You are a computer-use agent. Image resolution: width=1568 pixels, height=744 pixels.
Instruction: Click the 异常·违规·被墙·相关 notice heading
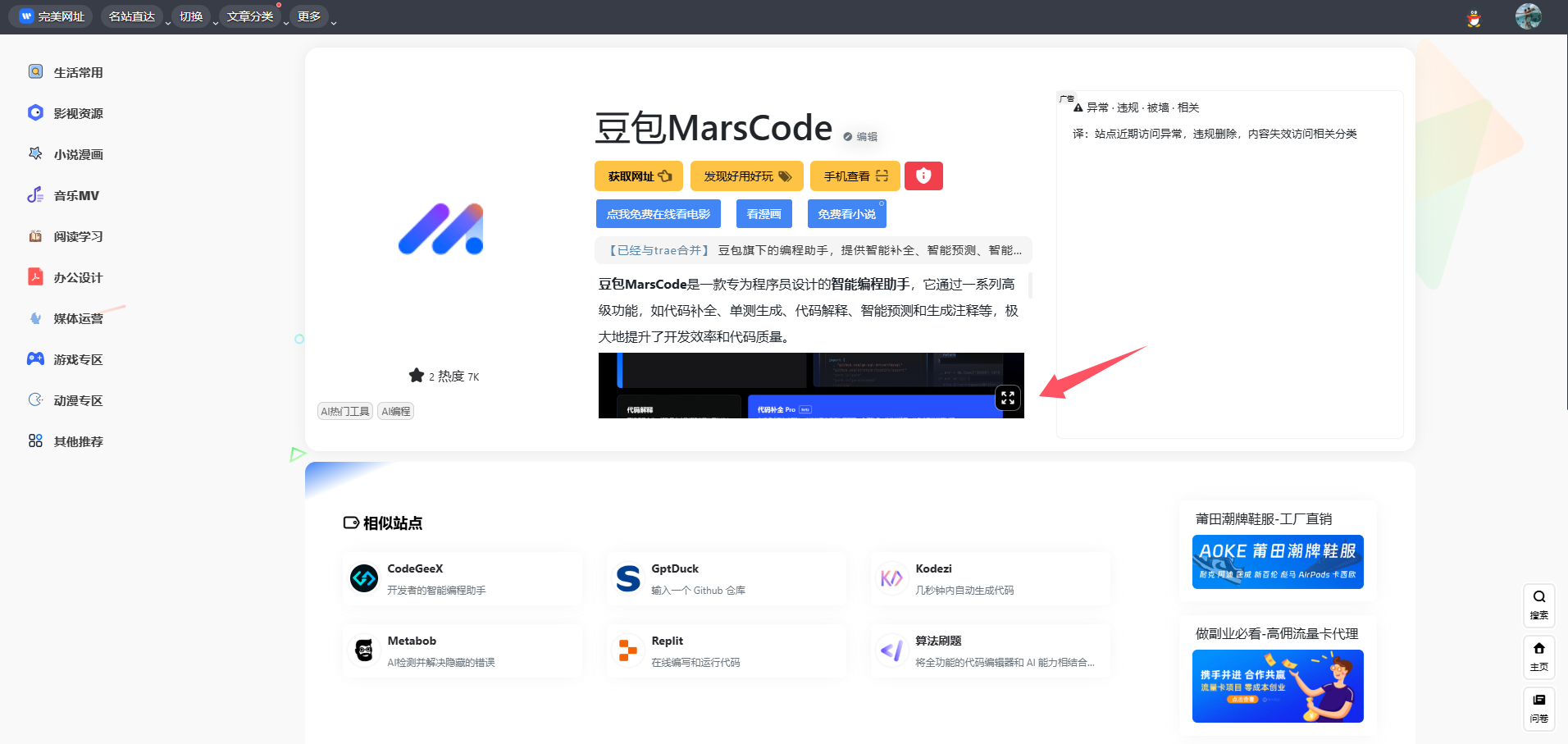click(1137, 107)
